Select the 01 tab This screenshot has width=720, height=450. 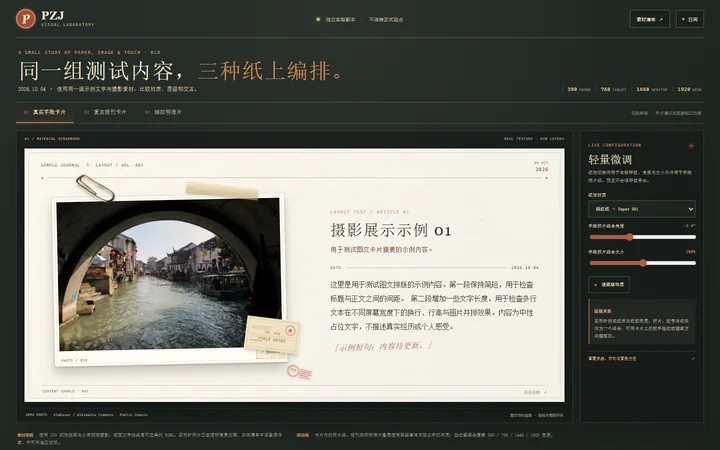pyautogui.click(x=45, y=112)
